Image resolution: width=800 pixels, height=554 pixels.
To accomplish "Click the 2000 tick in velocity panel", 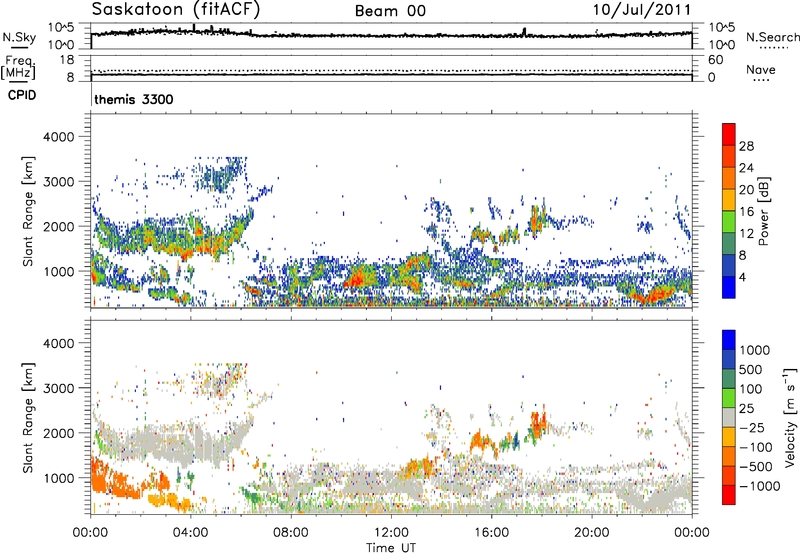I will pos(58,433).
